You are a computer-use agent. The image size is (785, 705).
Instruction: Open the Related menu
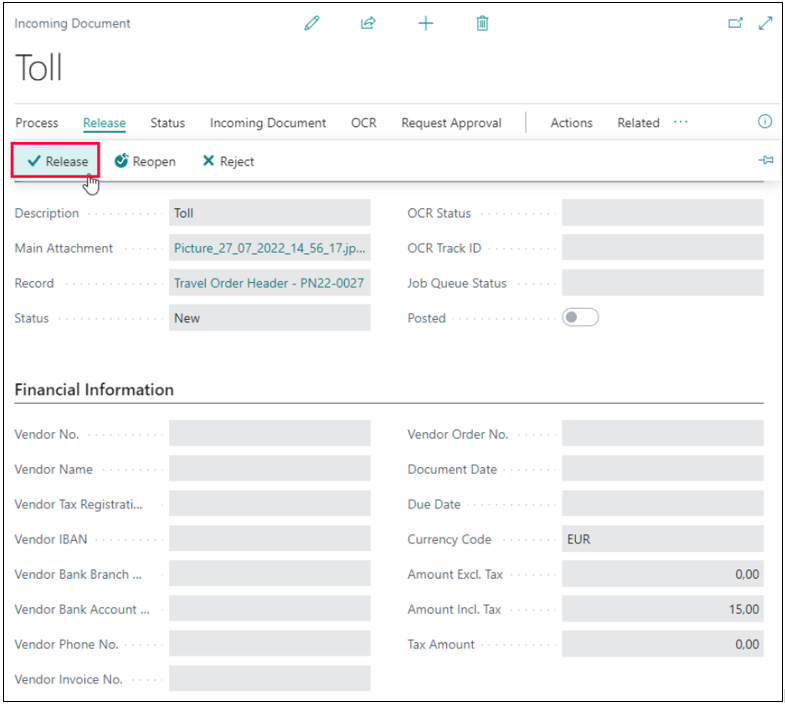pos(638,123)
